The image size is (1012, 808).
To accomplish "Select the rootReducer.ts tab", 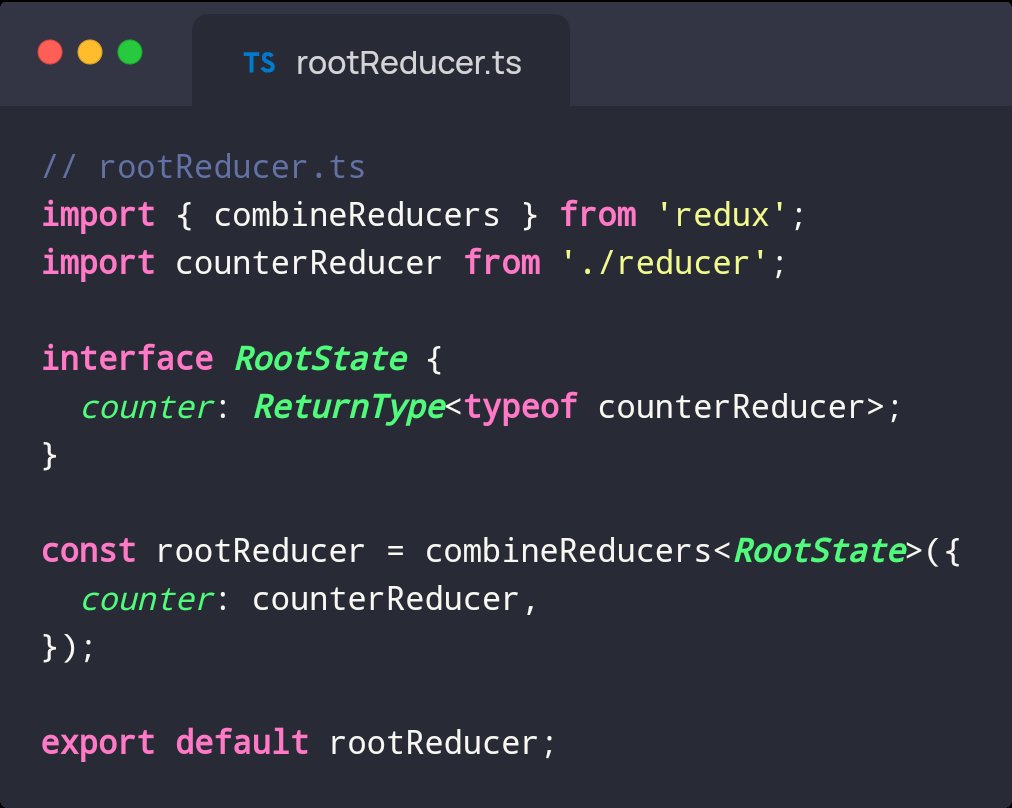I will [381, 61].
